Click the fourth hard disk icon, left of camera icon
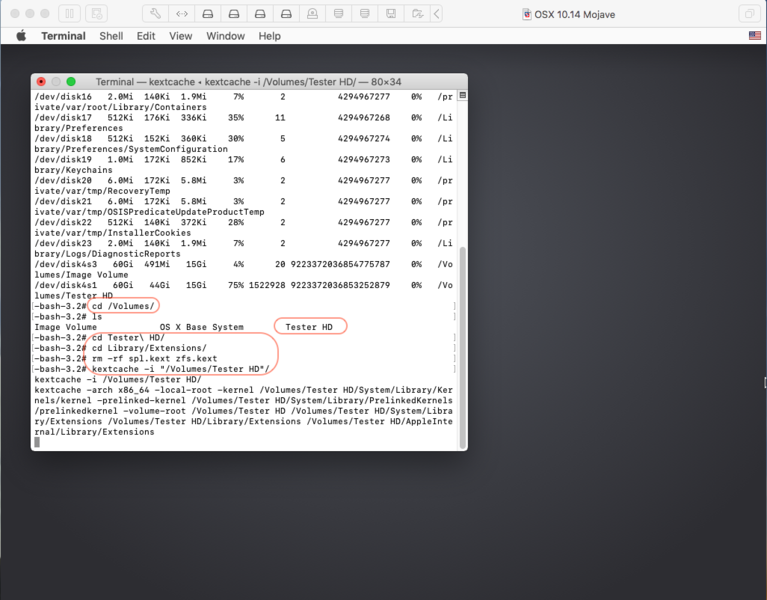Viewport: 767px width, 600px height. [x=286, y=14]
